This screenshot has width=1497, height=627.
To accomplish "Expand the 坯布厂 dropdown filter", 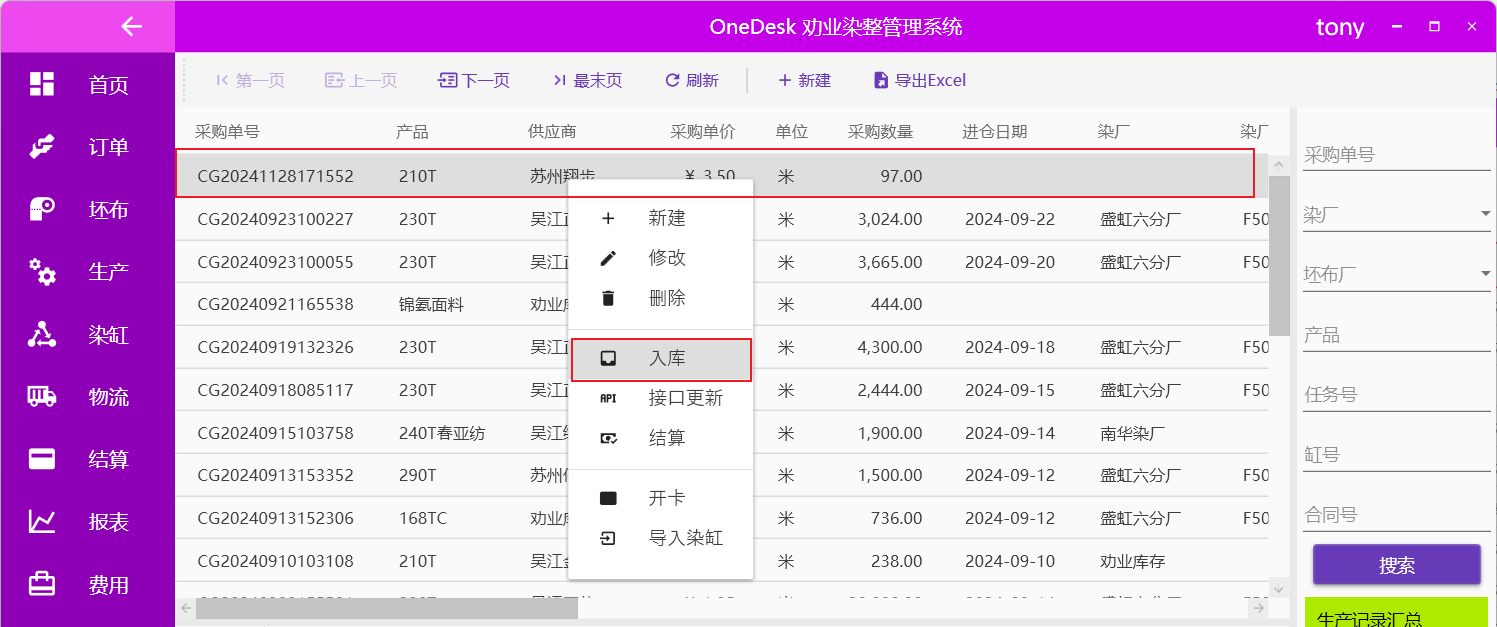I will (1484, 274).
